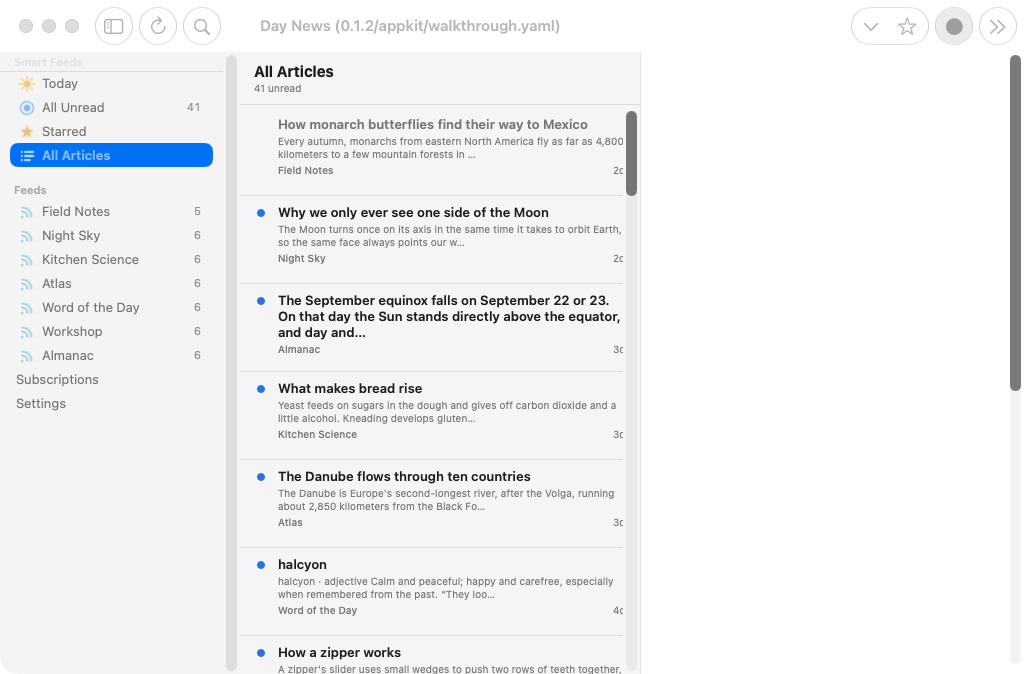Screen dimensions: 1024x674
Task: Open the How a zipper works article
Action: click(x=432, y=655)
